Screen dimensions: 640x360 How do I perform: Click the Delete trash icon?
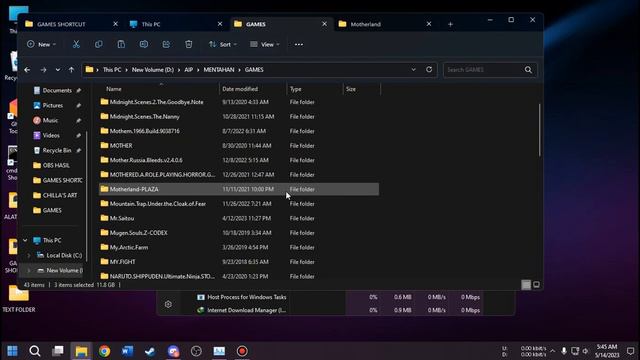(x=189, y=44)
